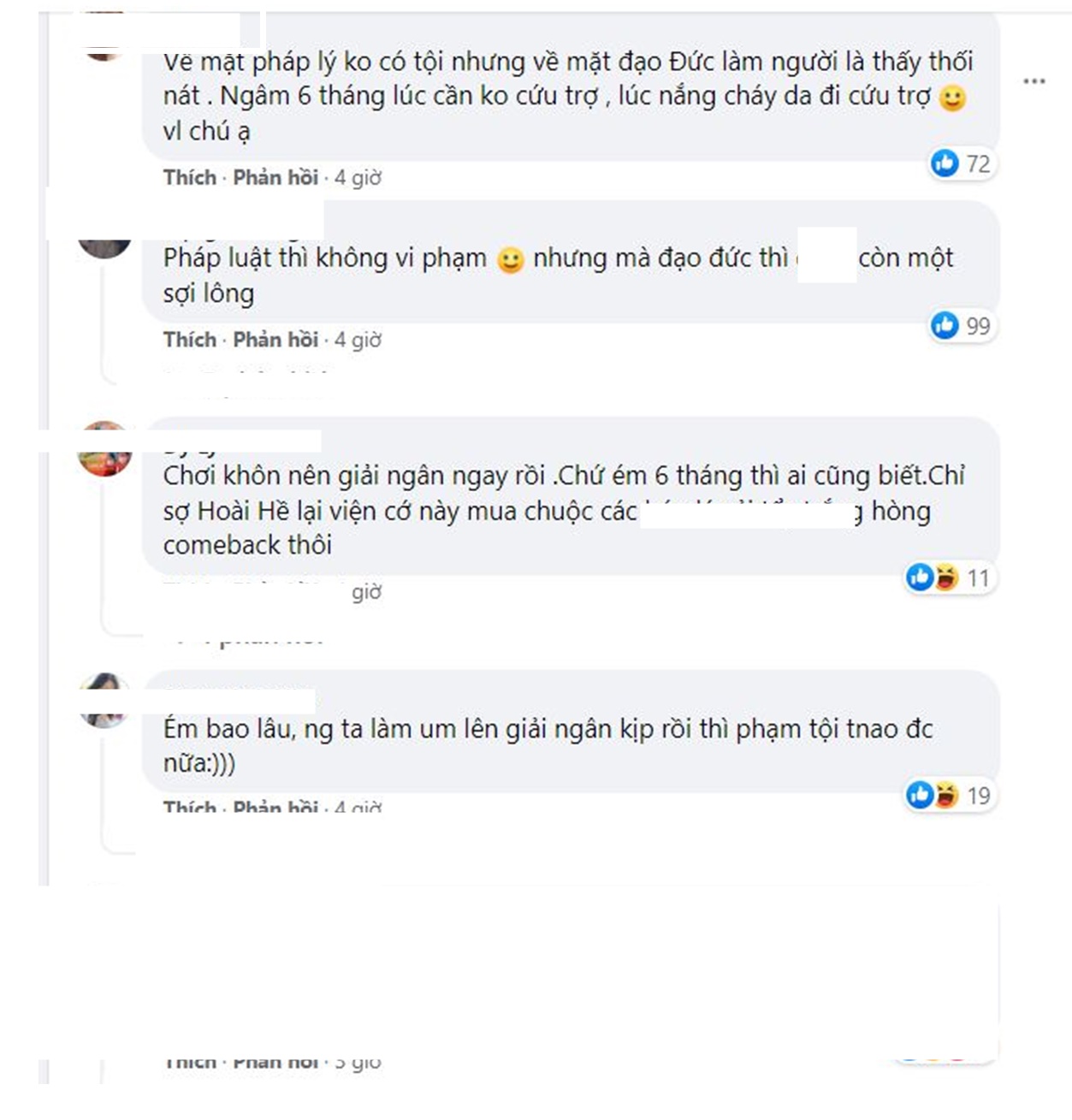Click the smiley emoji after "đi cứu trợ"
This screenshot has width=1072, height=1120.
[x=952, y=98]
